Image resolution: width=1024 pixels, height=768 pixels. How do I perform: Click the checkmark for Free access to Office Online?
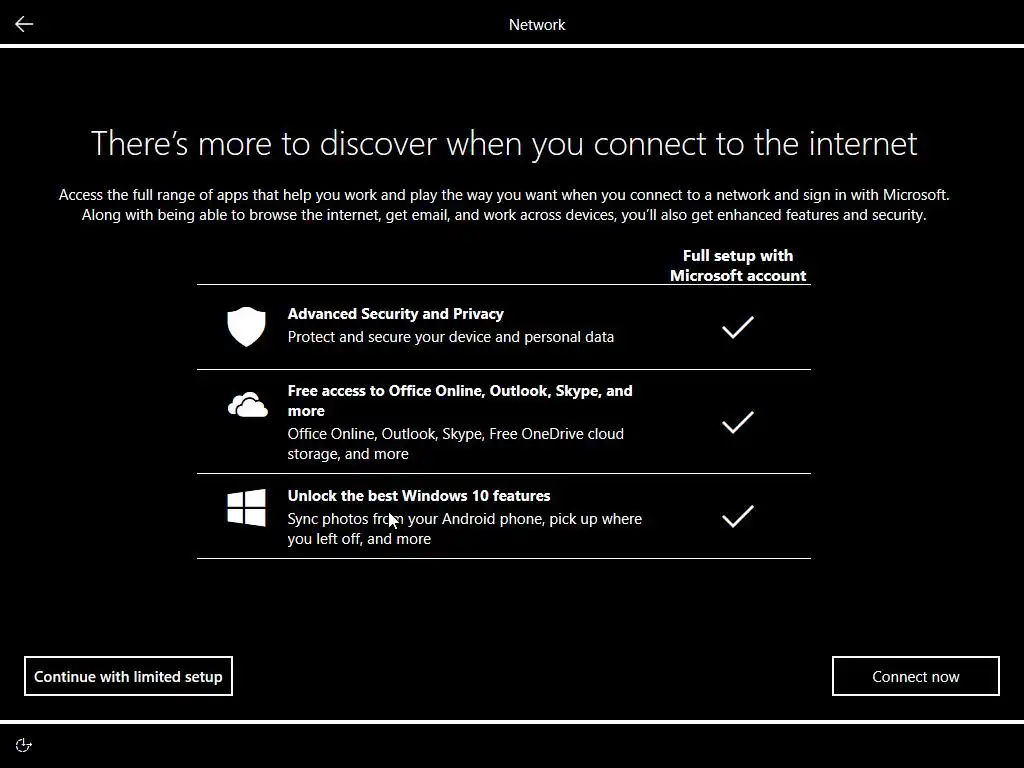pos(738,422)
